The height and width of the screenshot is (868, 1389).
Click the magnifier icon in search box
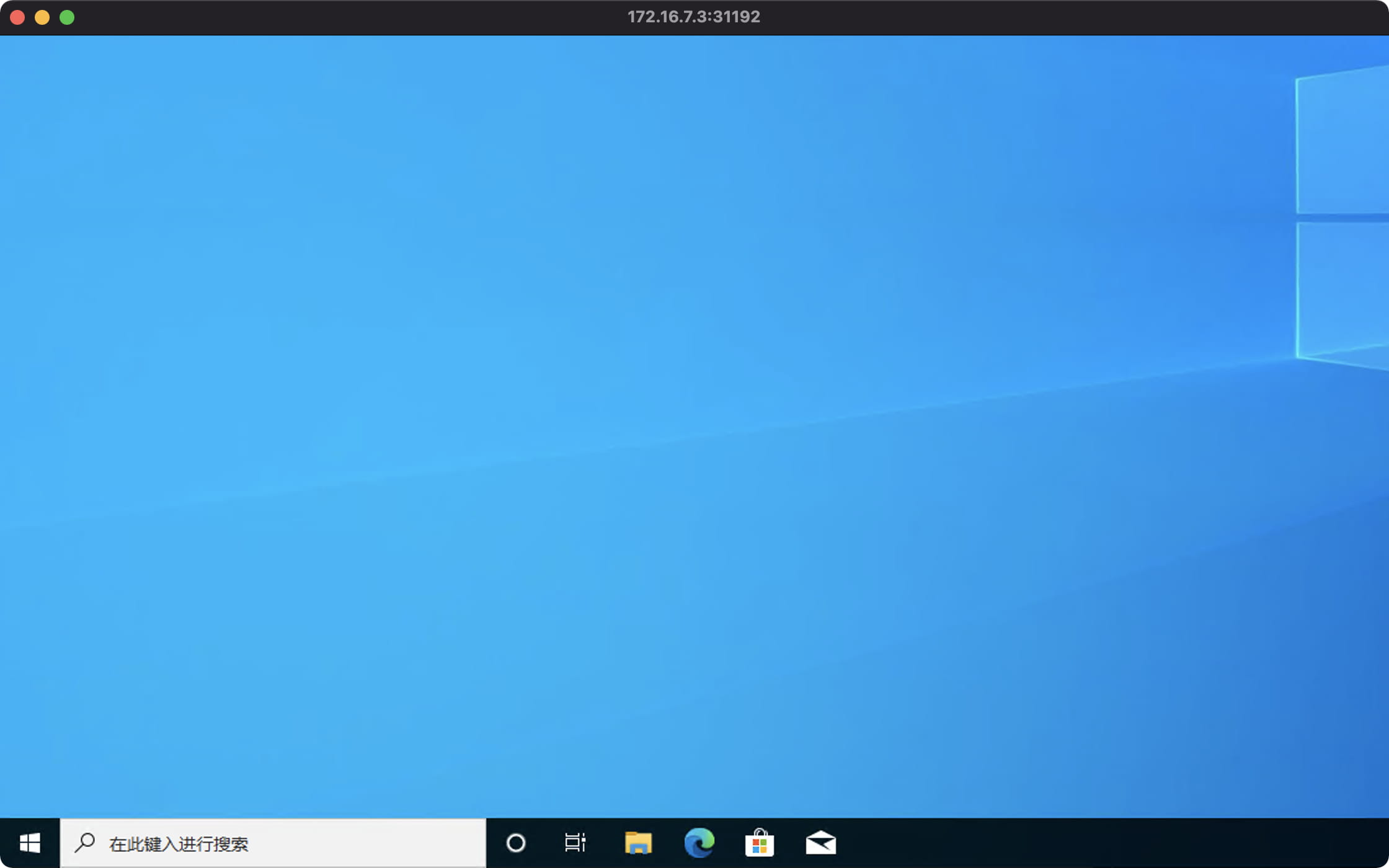click(x=85, y=843)
